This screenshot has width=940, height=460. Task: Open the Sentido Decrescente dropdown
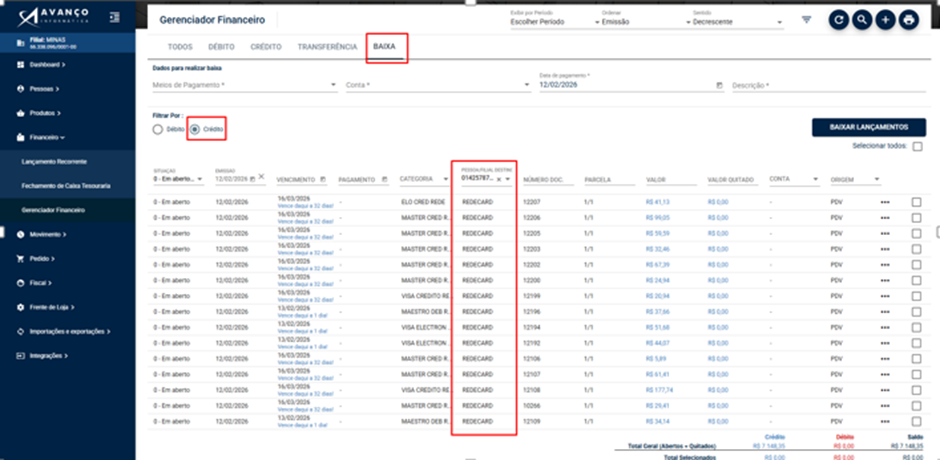737,22
